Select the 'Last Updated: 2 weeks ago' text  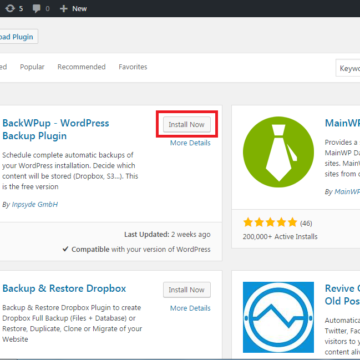(167, 234)
